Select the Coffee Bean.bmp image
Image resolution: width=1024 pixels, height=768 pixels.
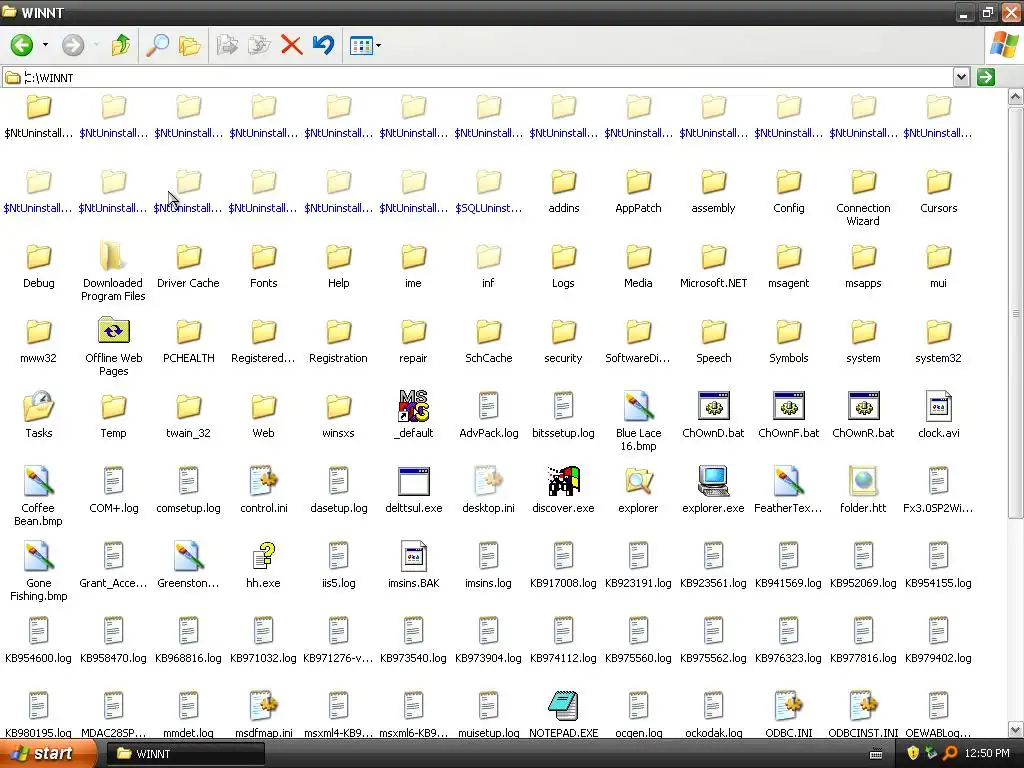(39, 497)
